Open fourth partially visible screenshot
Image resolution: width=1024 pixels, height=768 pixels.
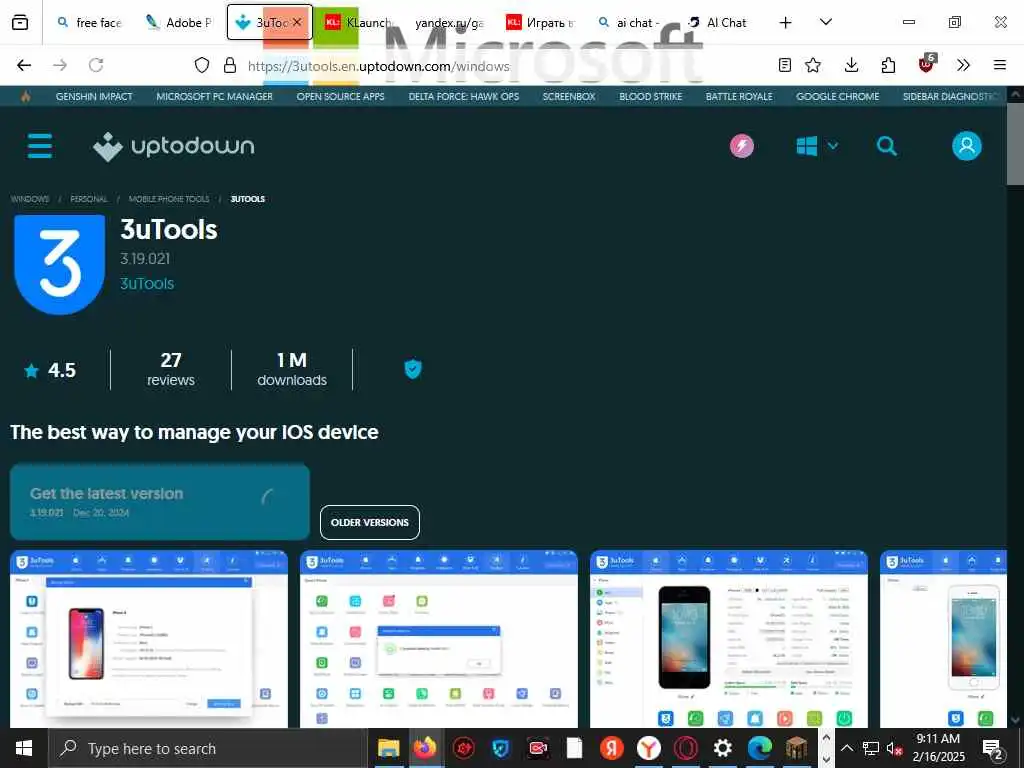click(x=943, y=639)
